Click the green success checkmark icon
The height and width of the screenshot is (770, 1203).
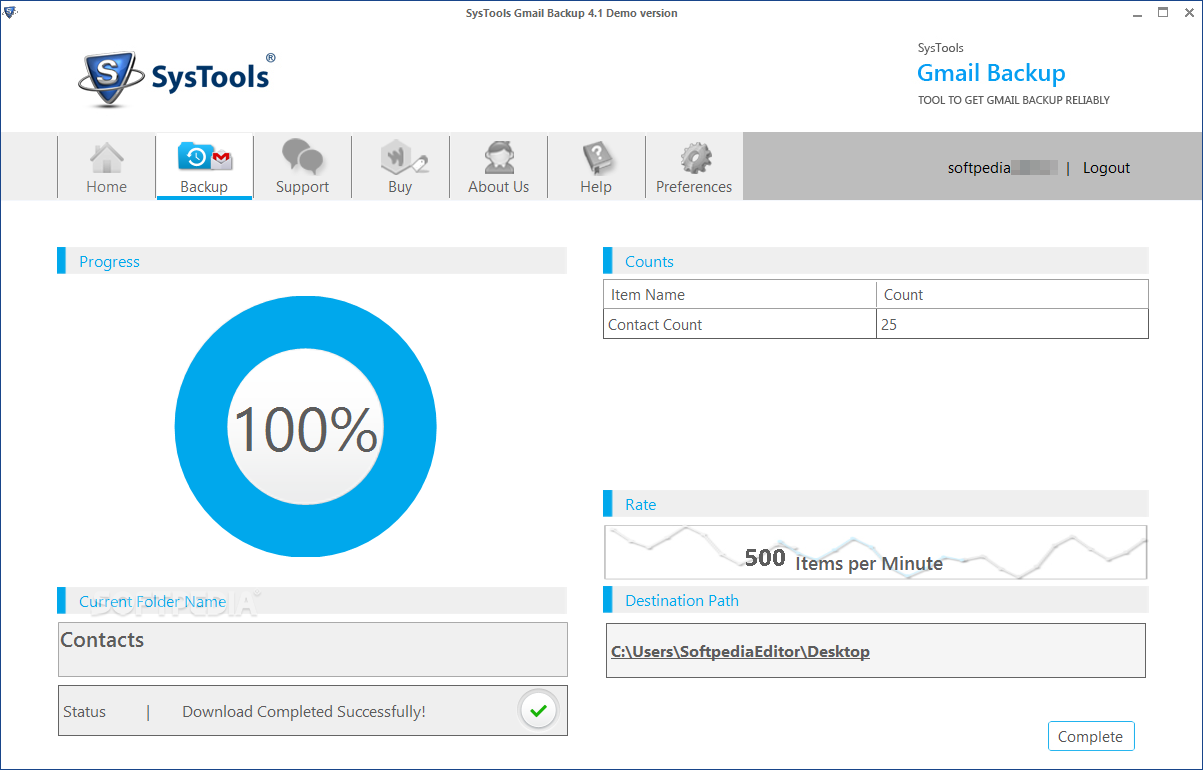tap(538, 711)
